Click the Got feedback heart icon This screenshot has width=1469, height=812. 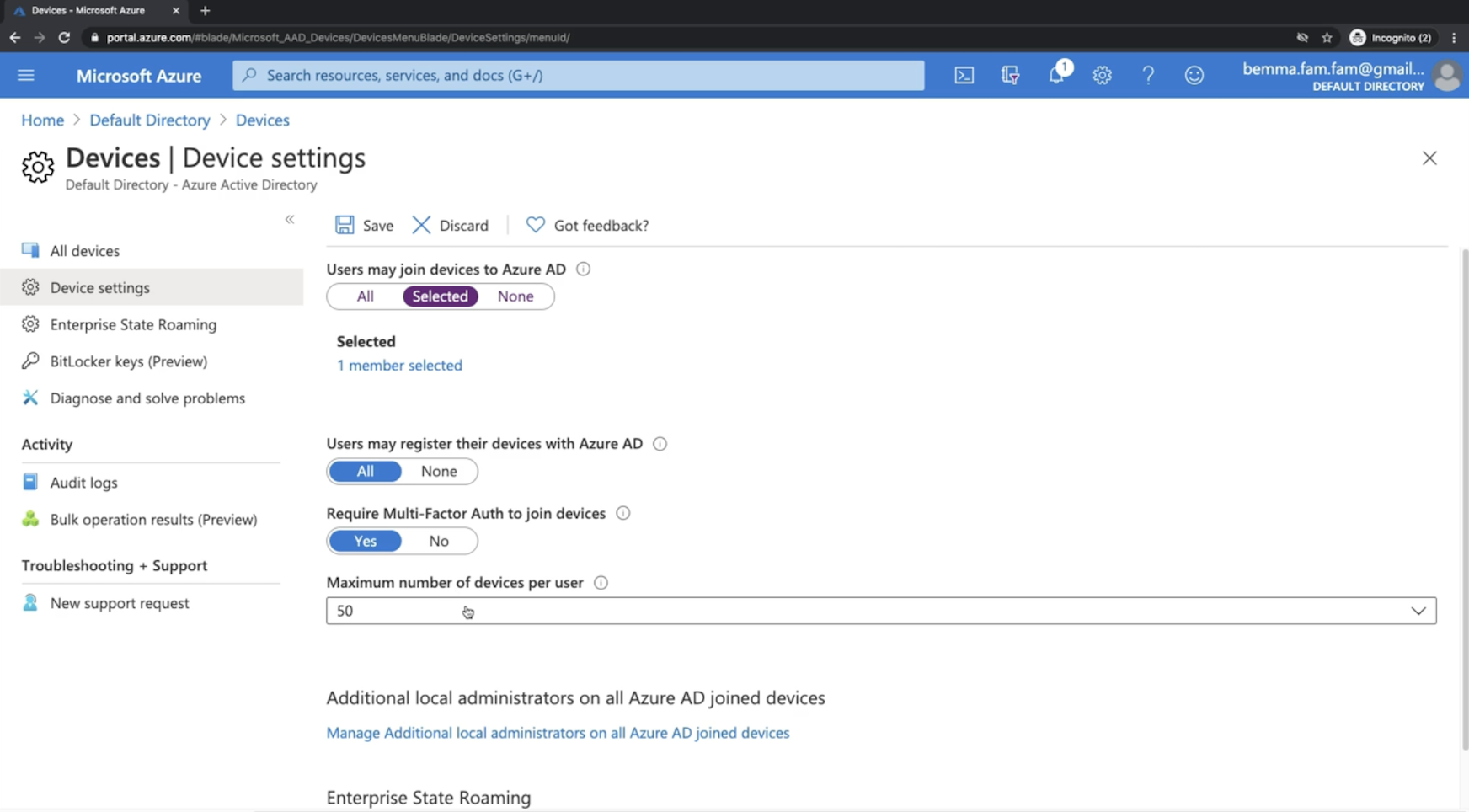point(535,225)
